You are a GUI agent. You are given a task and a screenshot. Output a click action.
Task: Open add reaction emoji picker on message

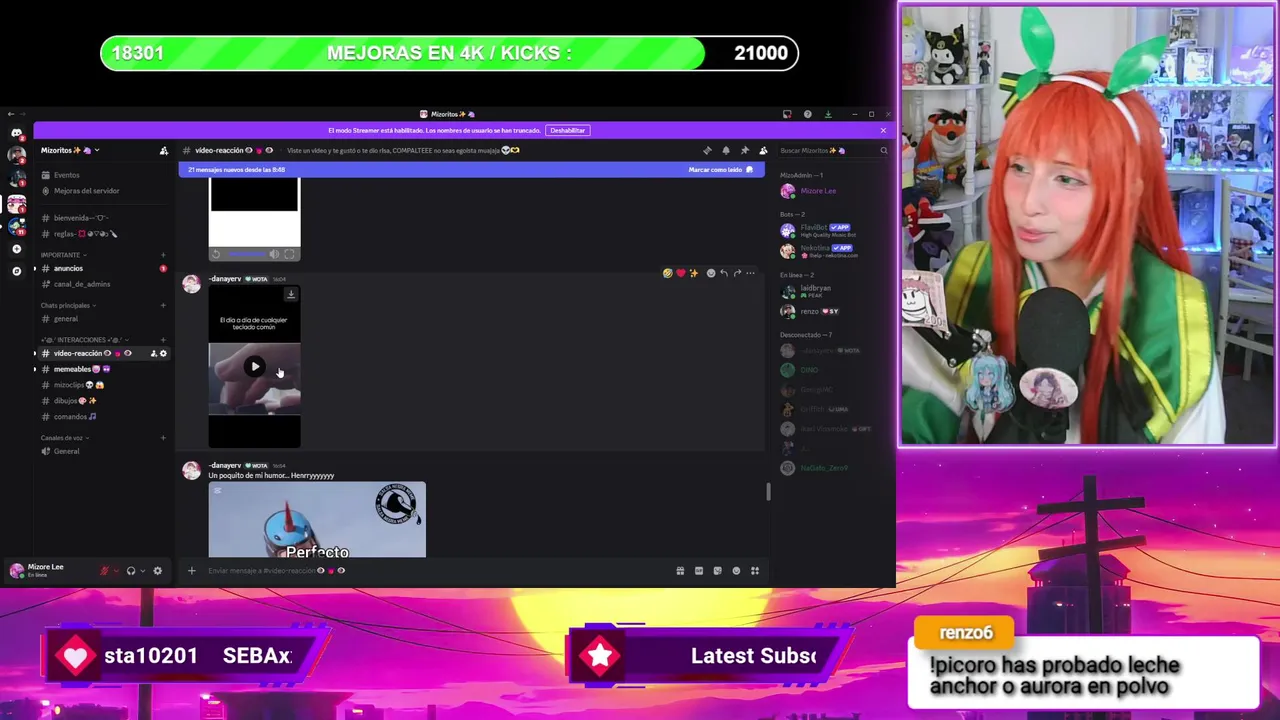[x=711, y=273]
